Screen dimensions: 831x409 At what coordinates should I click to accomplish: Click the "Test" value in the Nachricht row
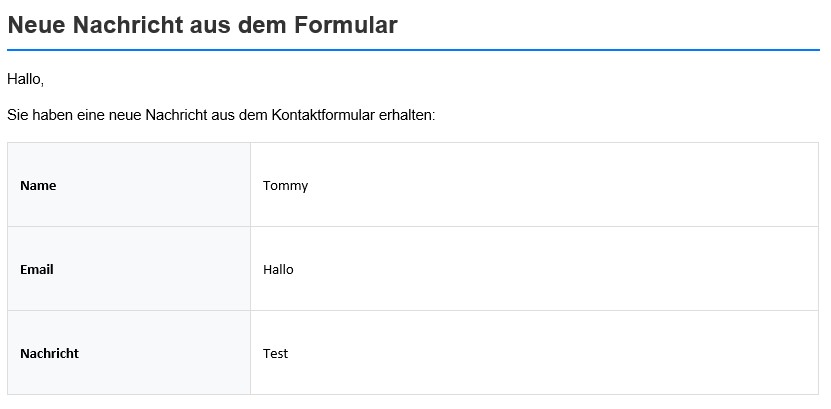point(275,353)
